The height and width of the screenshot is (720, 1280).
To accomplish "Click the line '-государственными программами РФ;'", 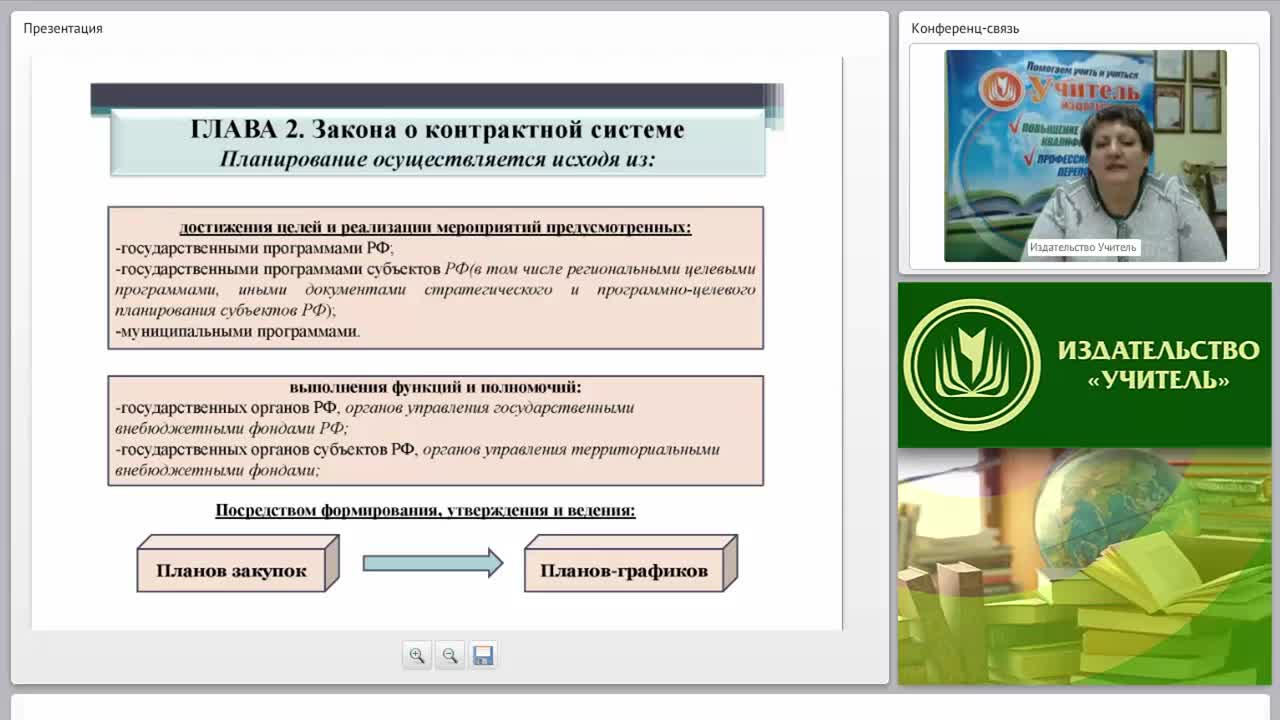I will (255, 248).
